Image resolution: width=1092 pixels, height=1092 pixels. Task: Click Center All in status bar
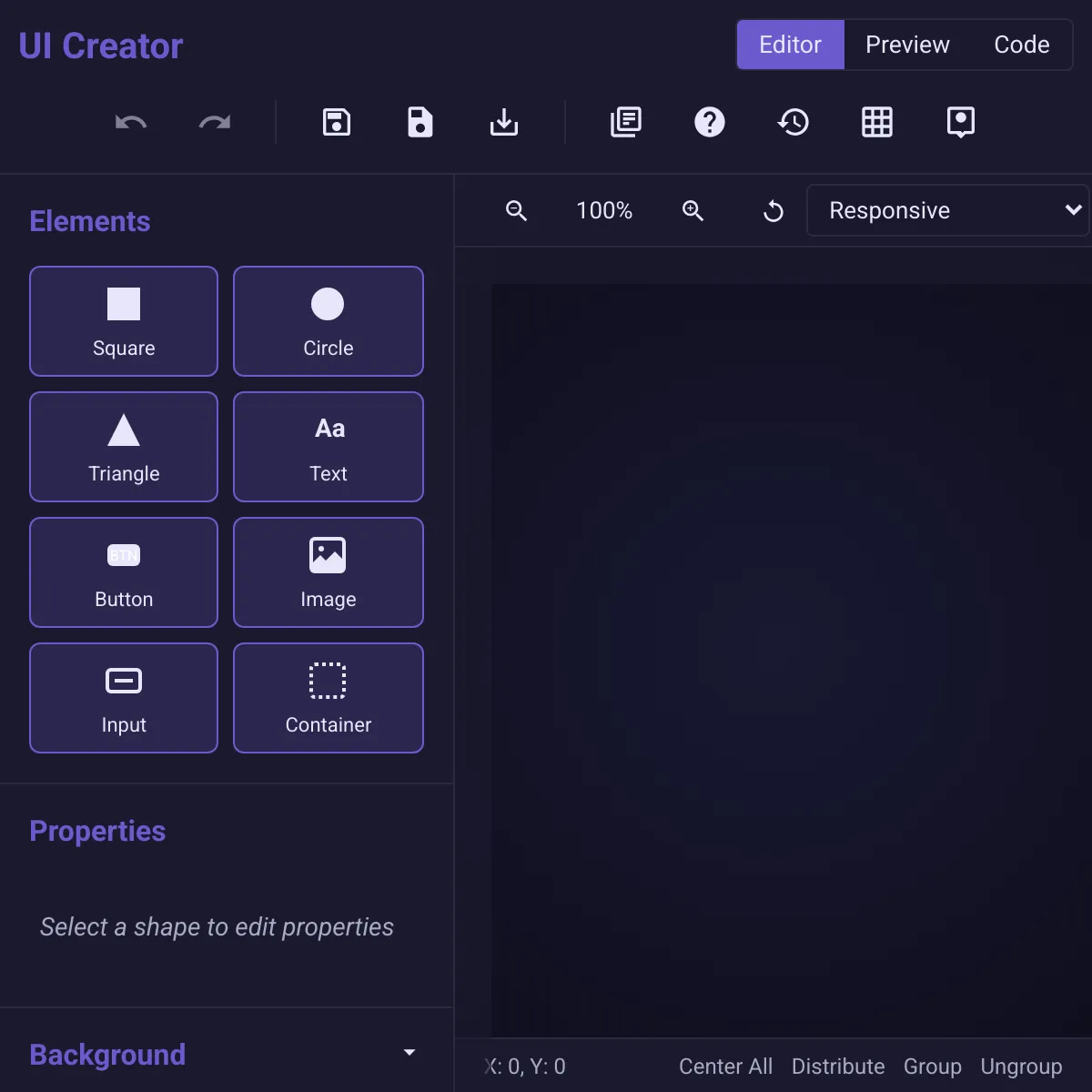[x=725, y=1067]
